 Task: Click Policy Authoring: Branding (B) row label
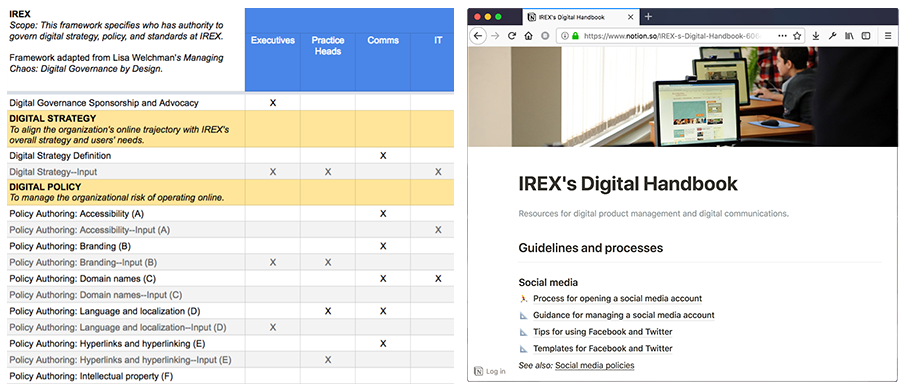[x=70, y=246]
